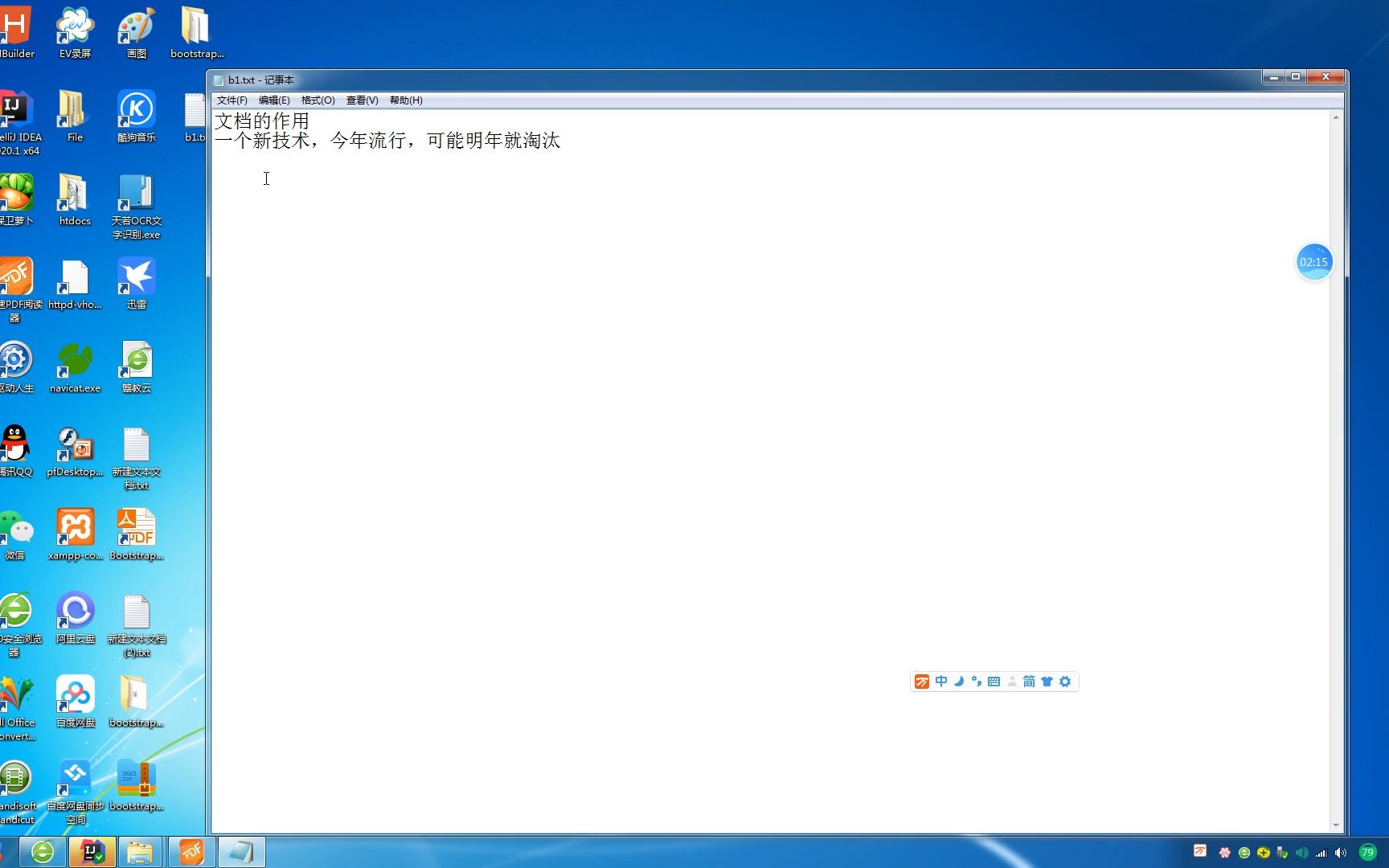Open the 帮助(H) menu in Notepad
The image size is (1389, 868).
tap(406, 100)
